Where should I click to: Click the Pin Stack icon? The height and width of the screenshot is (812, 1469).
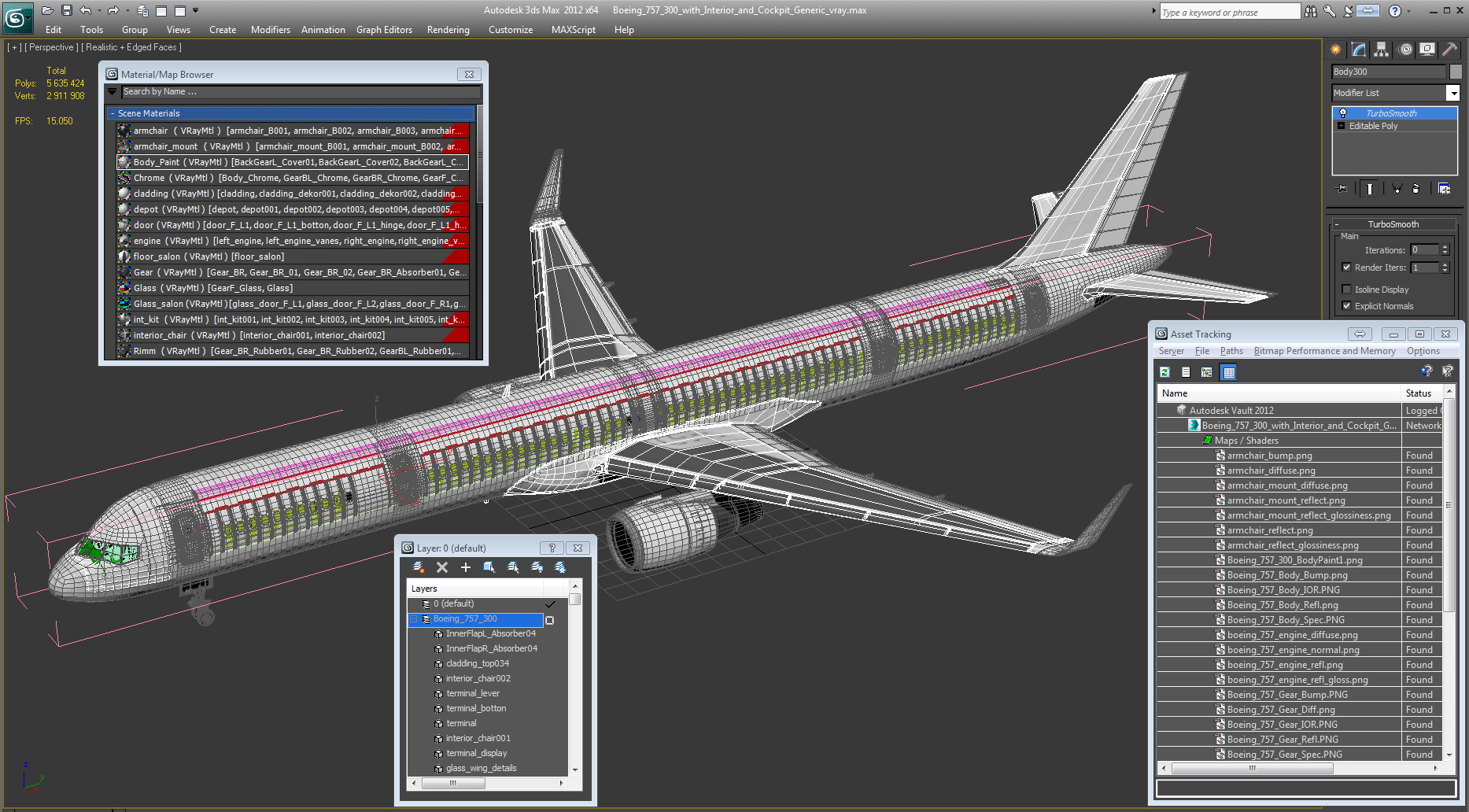[x=1342, y=189]
